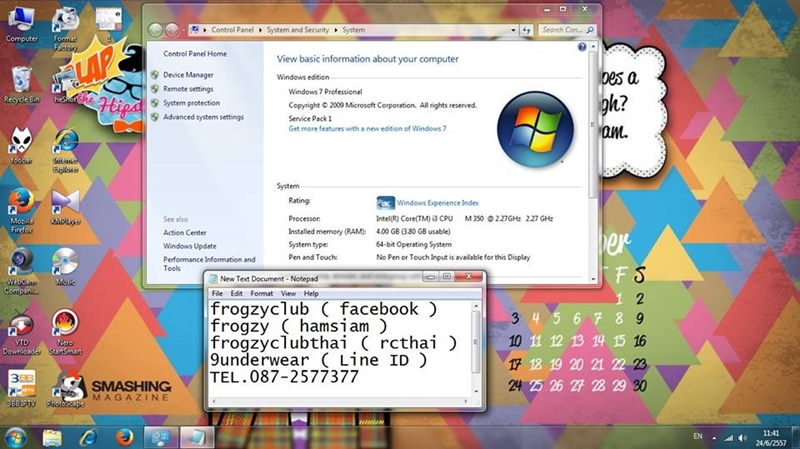Click the '64-bit Operating System' value
800x449 pixels.
(x=414, y=244)
